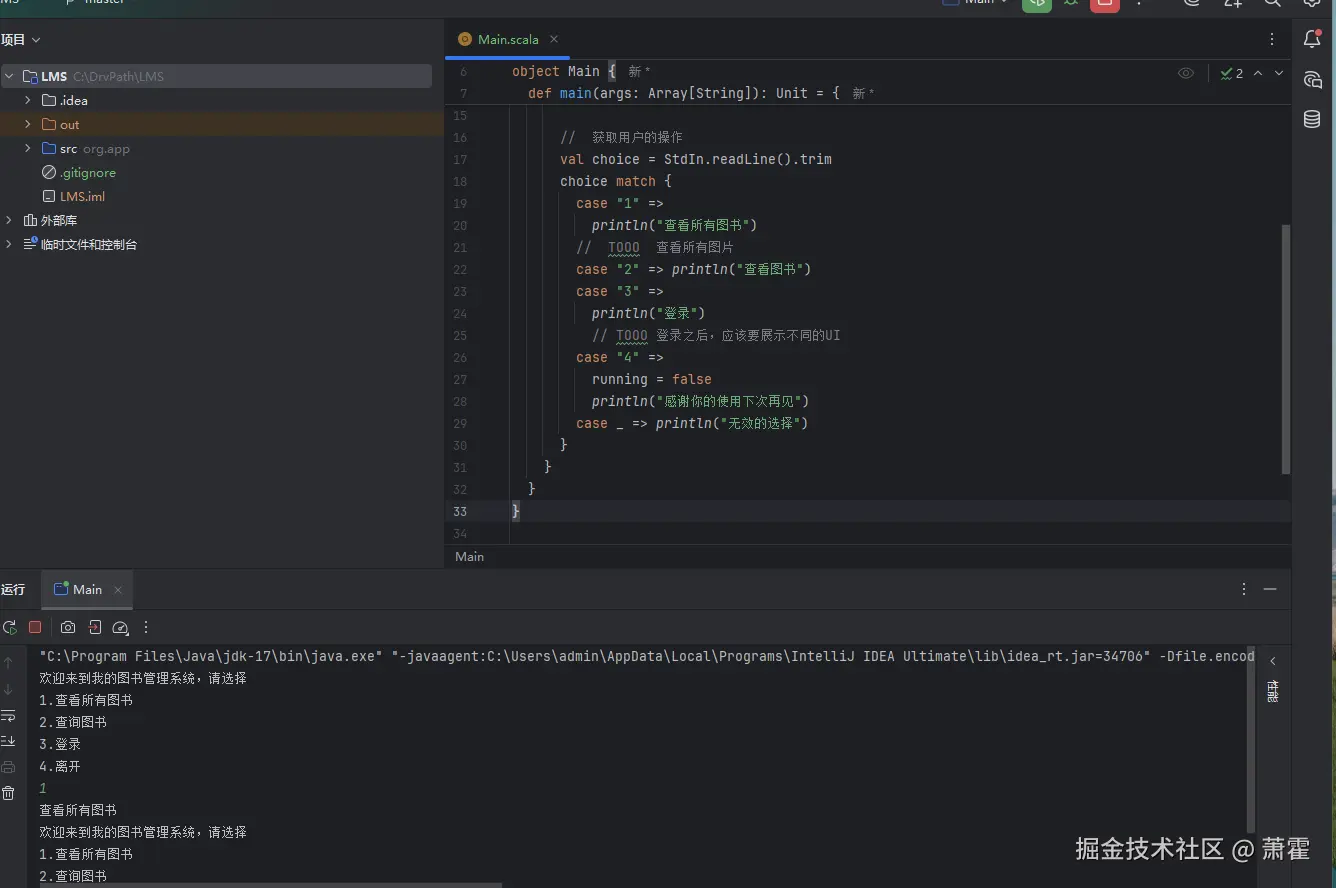Close the Main.scala editor tab
This screenshot has height=888, width=1336.
tap(553, 39)
